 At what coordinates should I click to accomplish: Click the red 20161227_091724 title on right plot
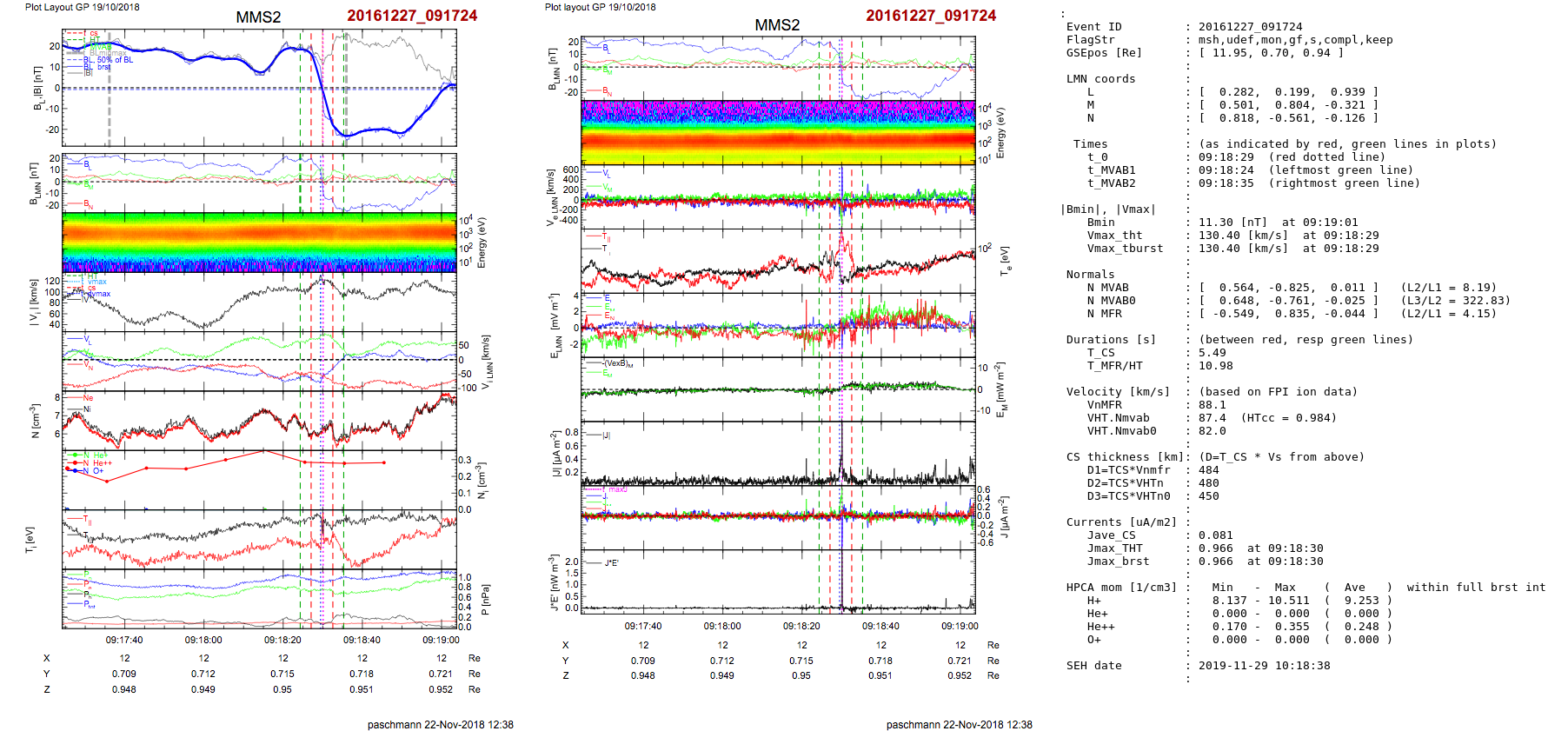[x=931, y=16]
